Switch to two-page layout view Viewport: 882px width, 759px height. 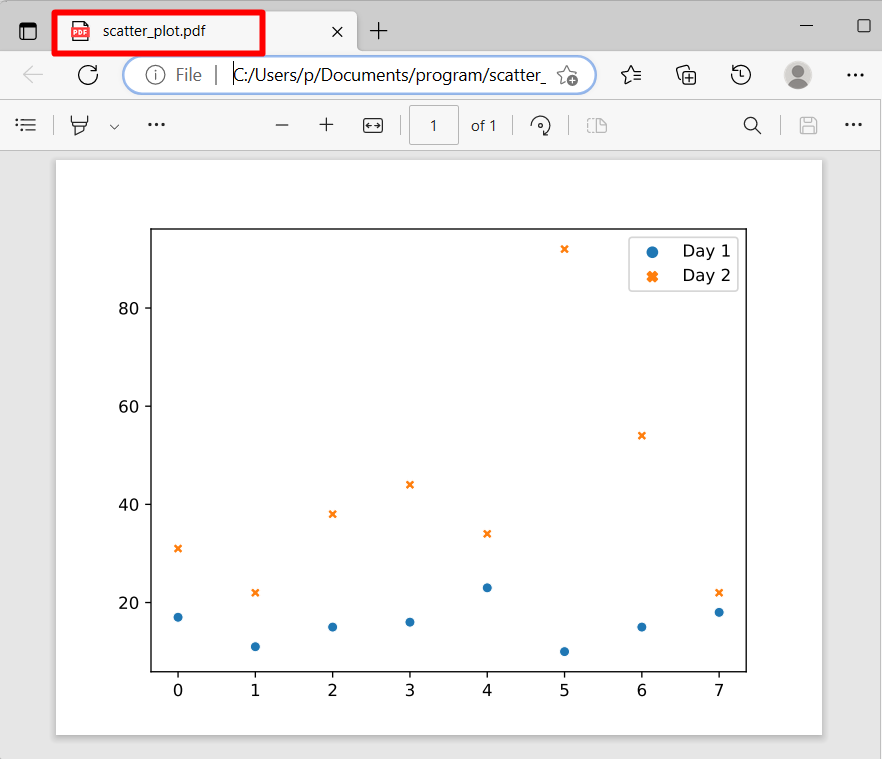pyautogui.click(x=596, y=125)
